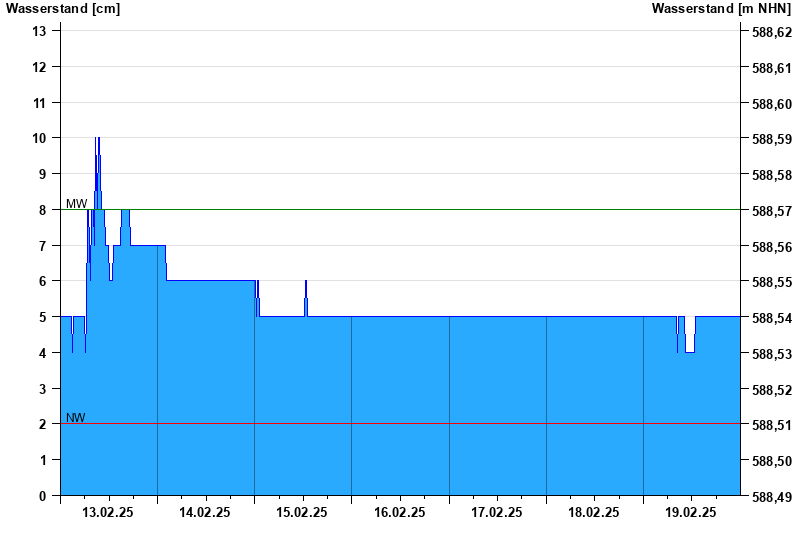
Task: Click right axis value 588,49
Action: (772, 496)
